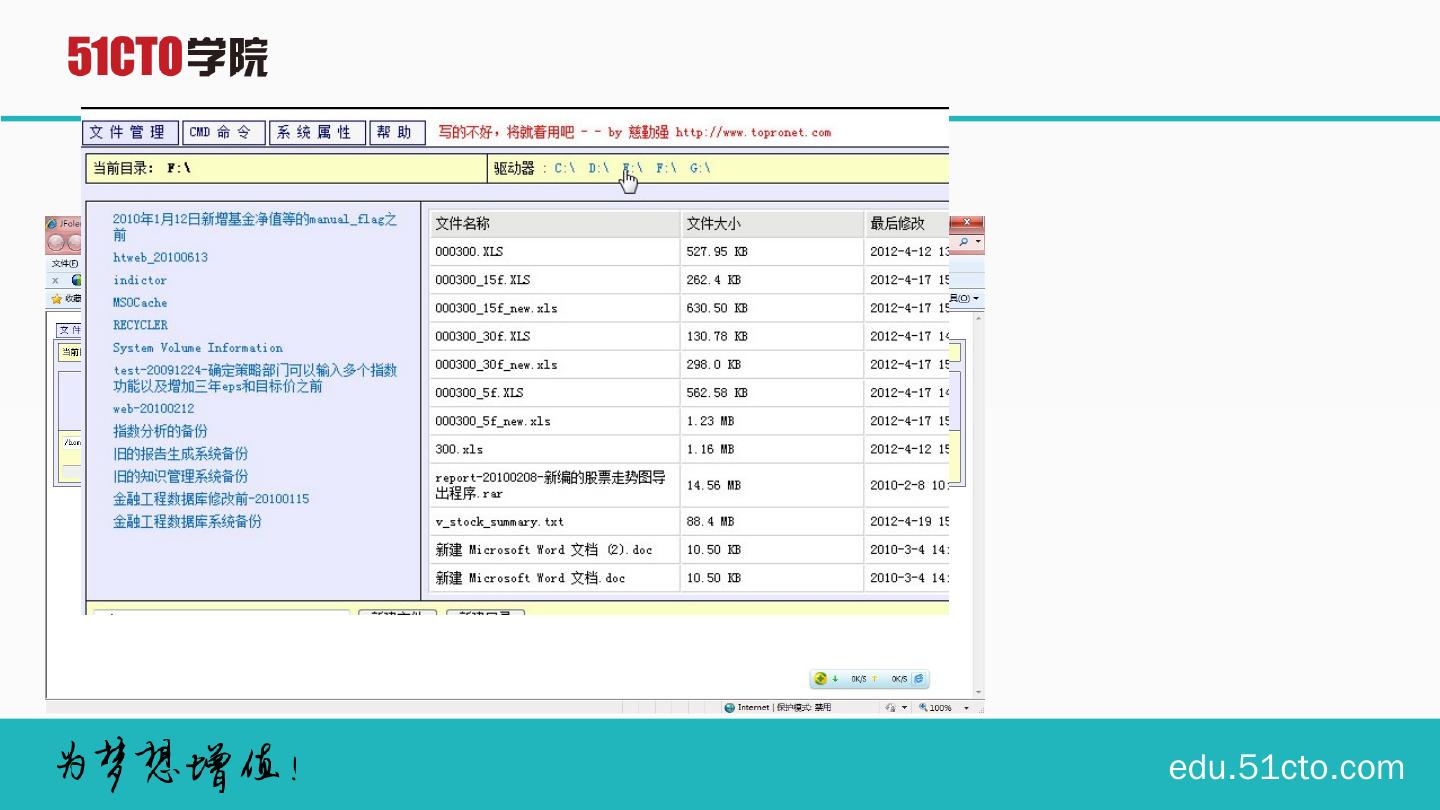Click the green 360 accelerator ball icon
1440x810 pixels.
click(821, 679)
